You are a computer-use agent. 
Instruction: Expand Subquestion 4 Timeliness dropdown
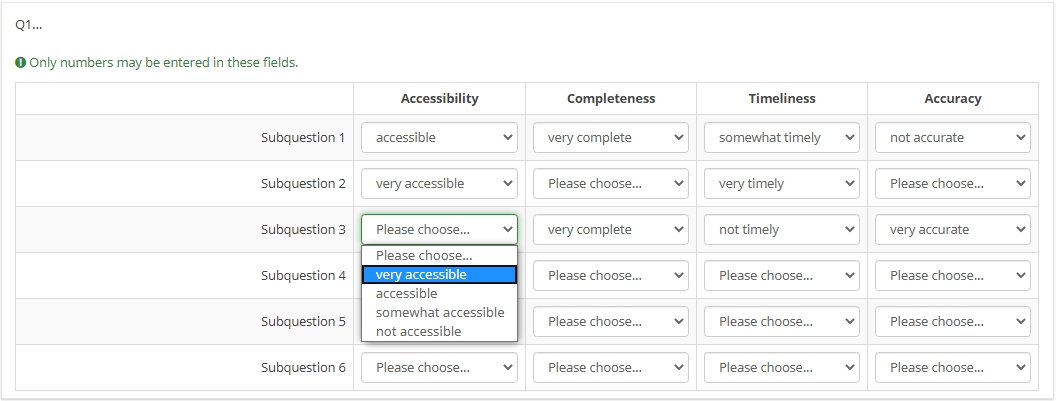pos(781,276)
